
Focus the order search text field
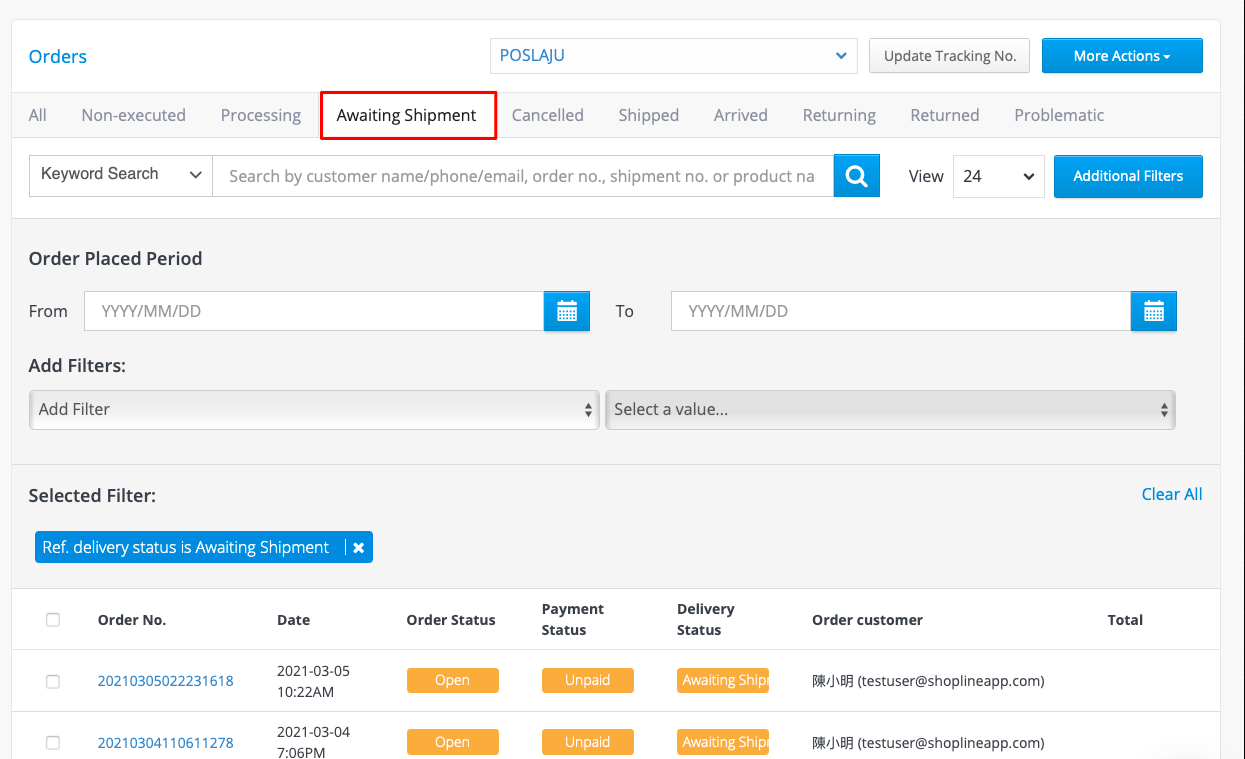(x=523, y=176)
